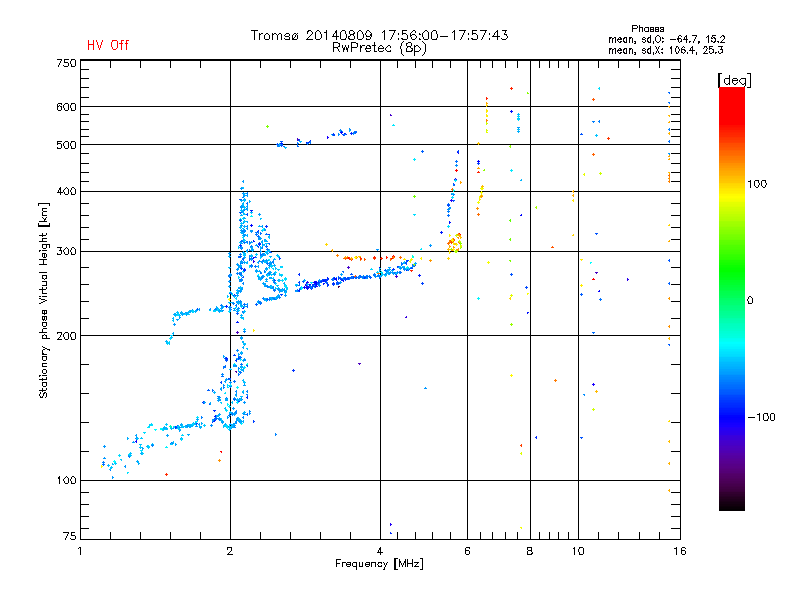Click the colorbar tick label '0'
800x600 pixels.
tap(750, 301)
